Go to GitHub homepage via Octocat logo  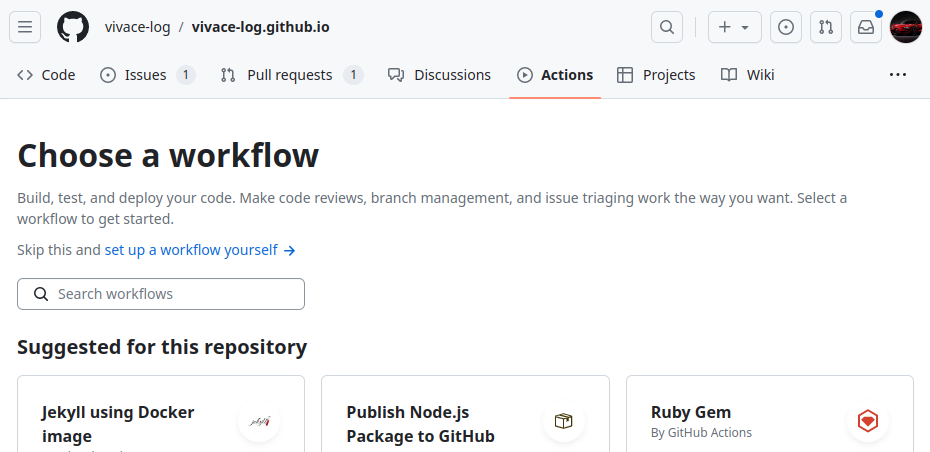coord(73,27)
